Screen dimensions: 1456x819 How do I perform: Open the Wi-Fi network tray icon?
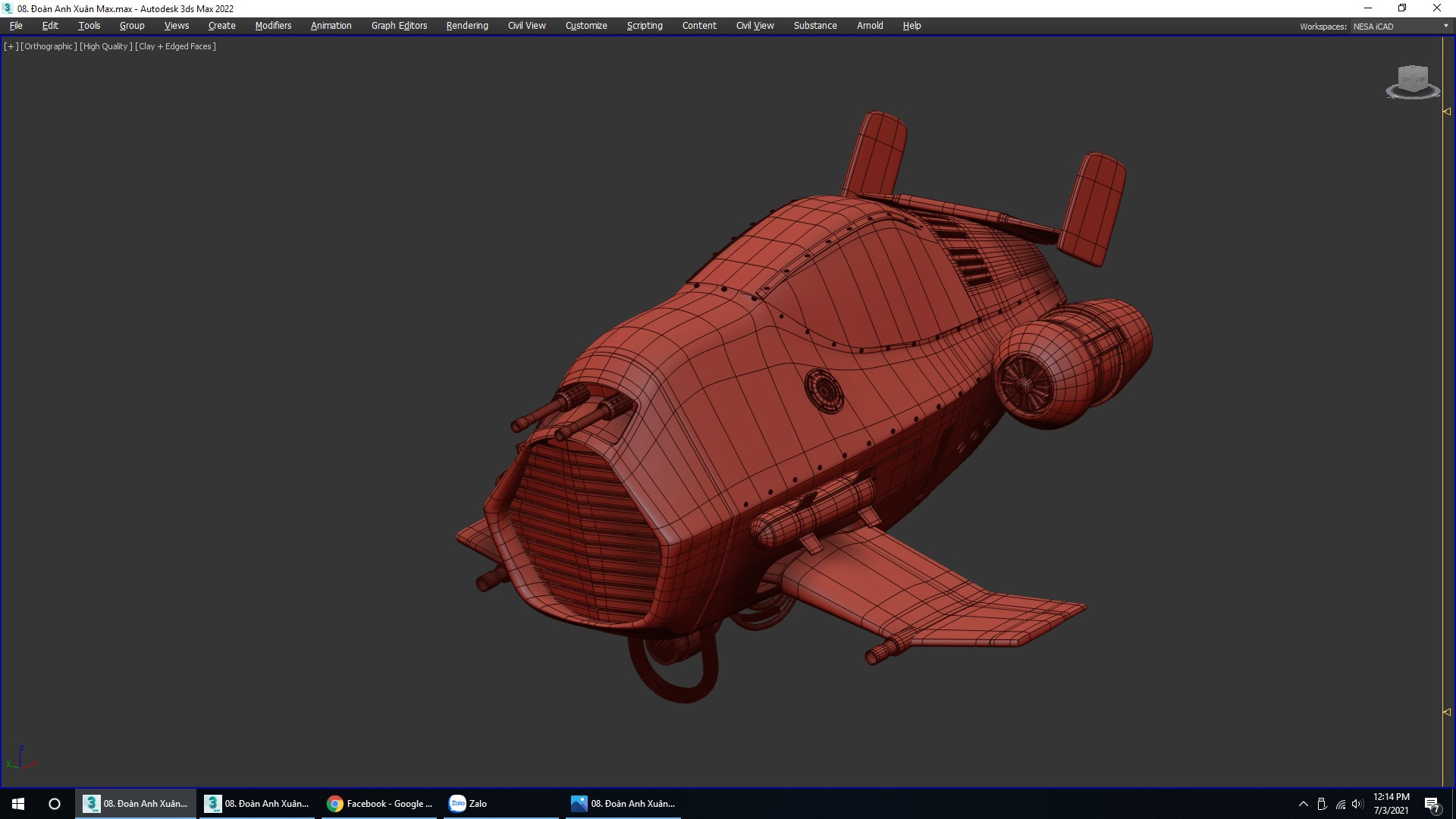click(x=1340, y=804)
